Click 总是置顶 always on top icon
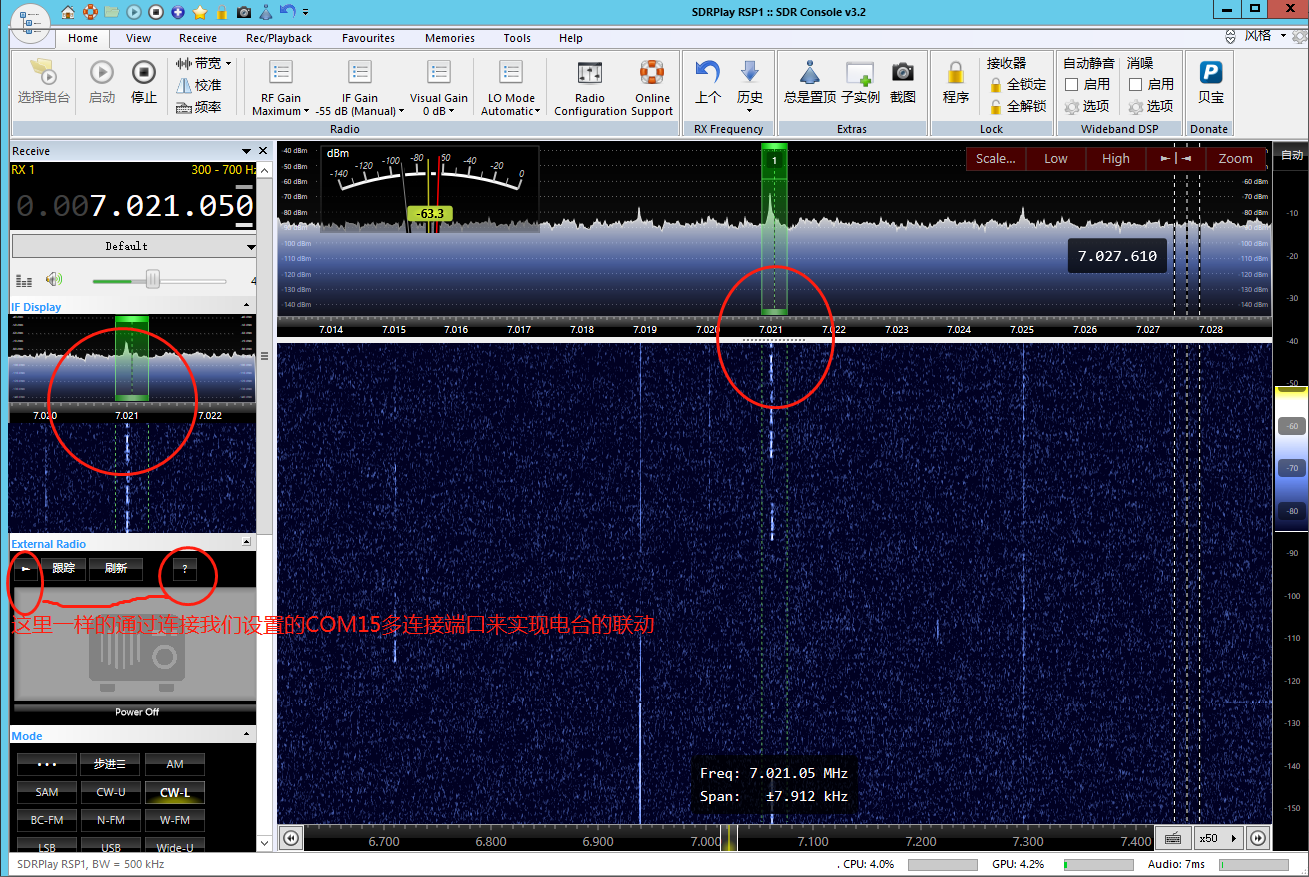This screenshot has width=1309, height=877. (810, 83)
